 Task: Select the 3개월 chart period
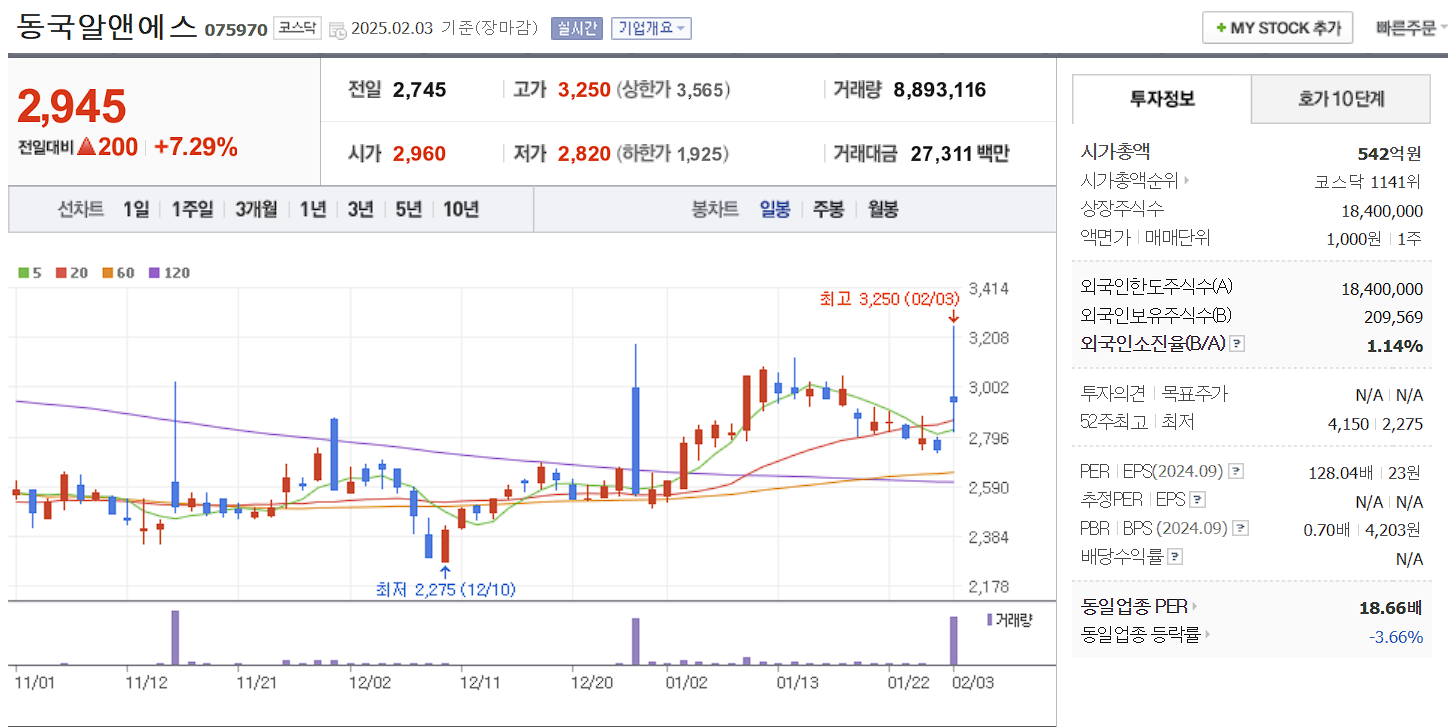[x=255, y=208]
